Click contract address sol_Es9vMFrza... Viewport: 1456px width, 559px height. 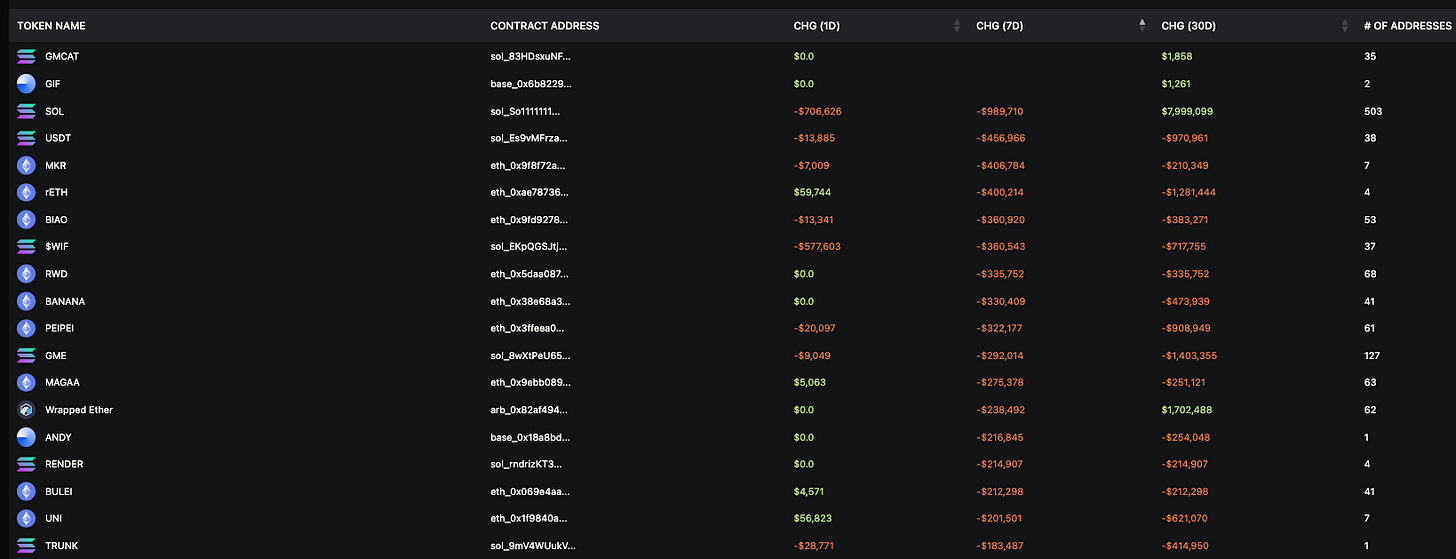[531, 138]
